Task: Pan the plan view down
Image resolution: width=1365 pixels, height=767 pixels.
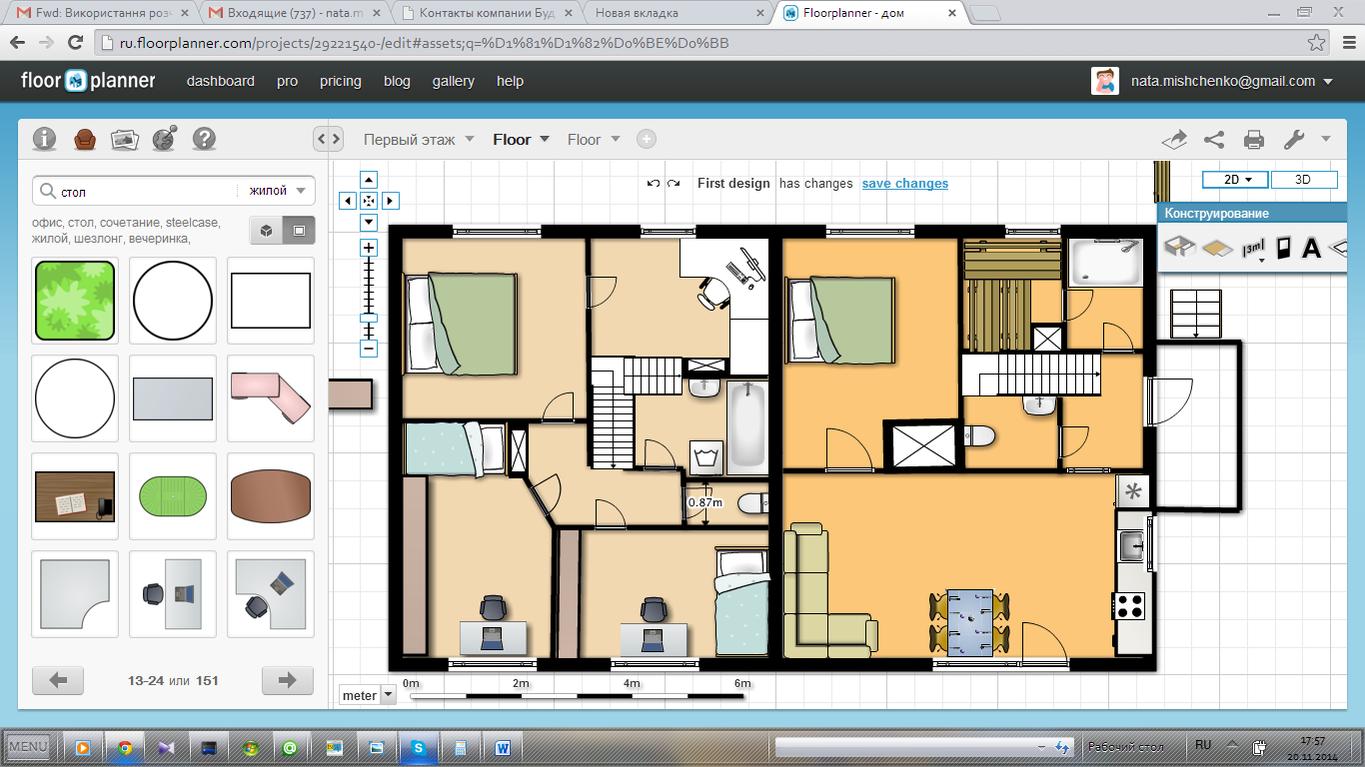Action: 369,222
